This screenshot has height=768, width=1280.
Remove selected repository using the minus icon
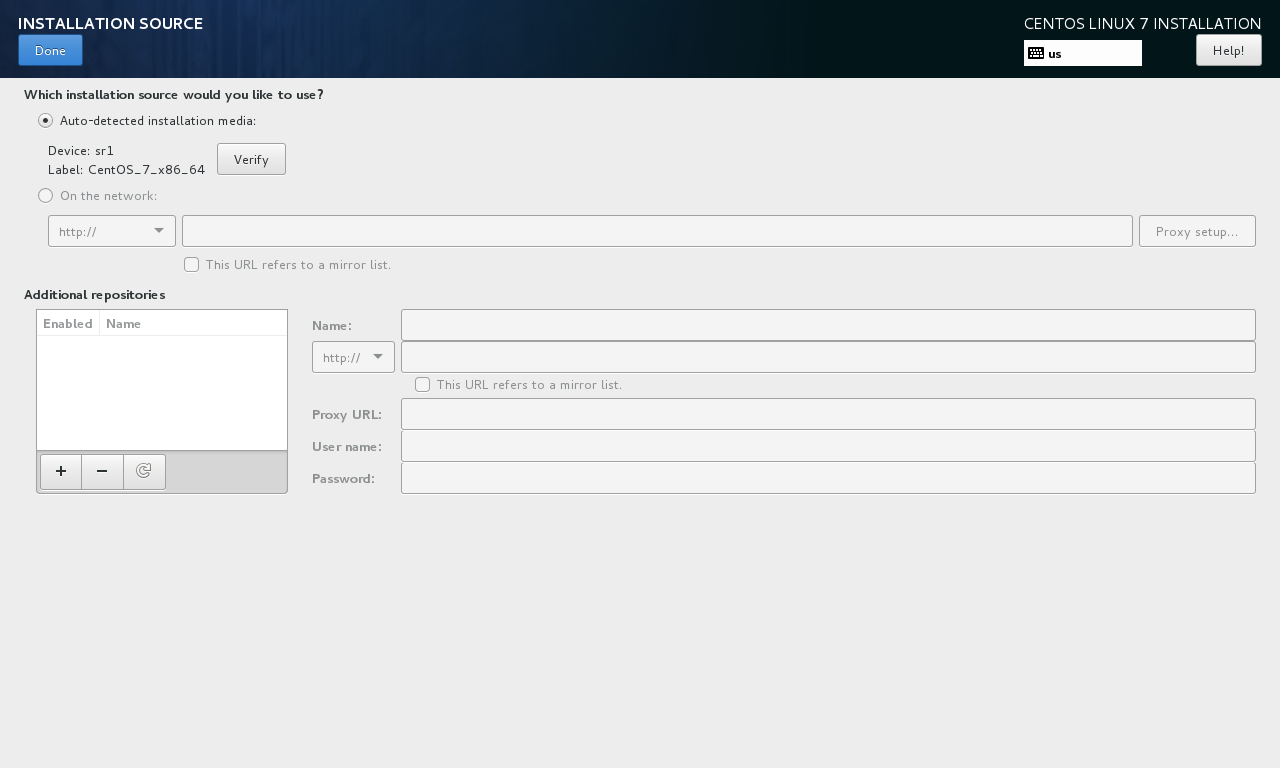[x=102, y=471]
